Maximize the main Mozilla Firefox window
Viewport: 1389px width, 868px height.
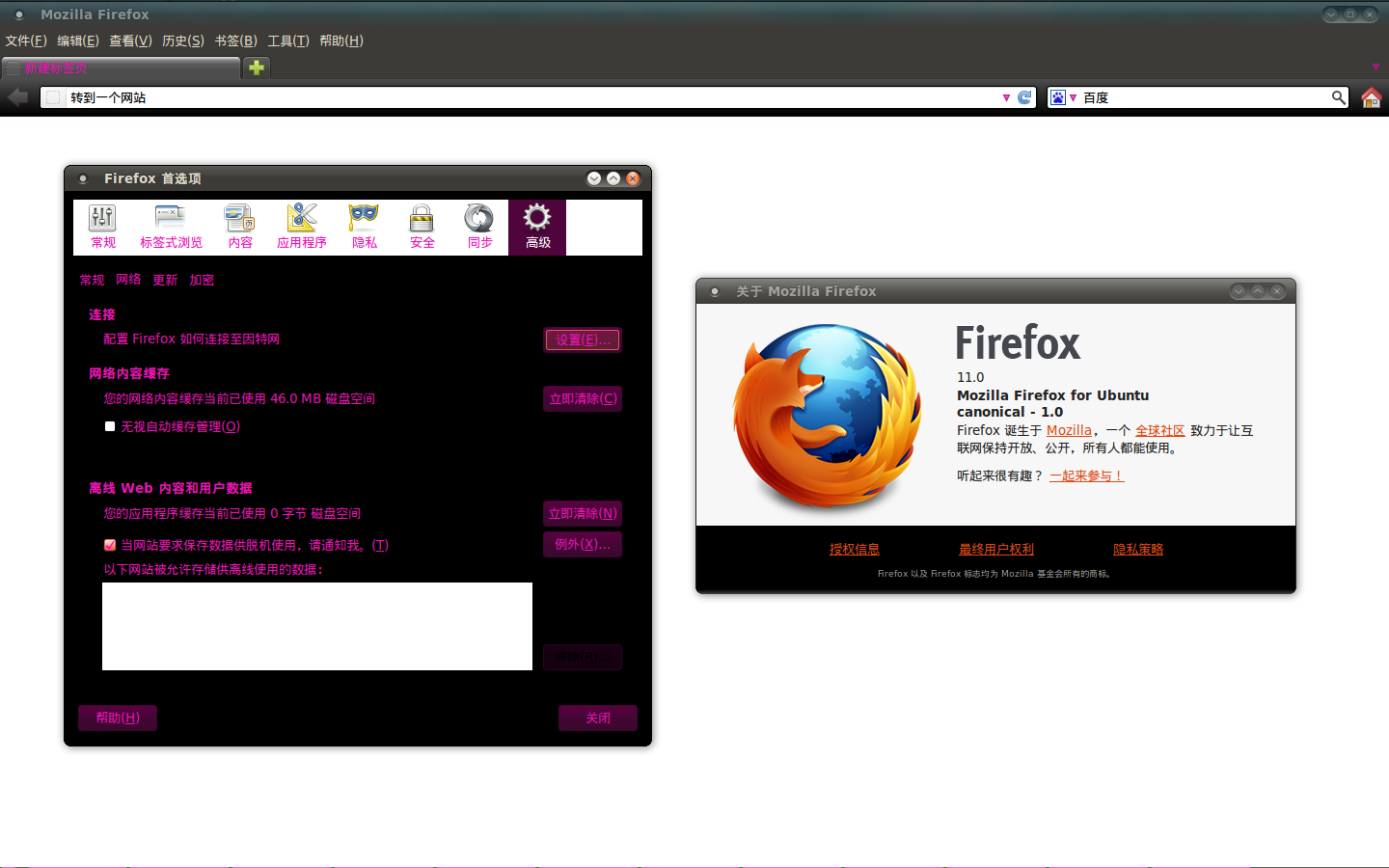pos(1350,14)
